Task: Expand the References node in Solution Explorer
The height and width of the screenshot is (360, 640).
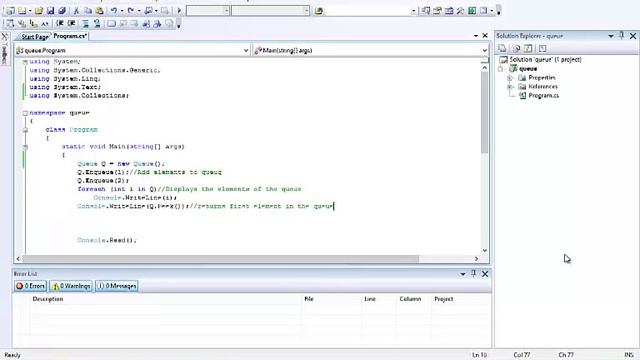Action: pyautogui.click(x=510, y=87)
